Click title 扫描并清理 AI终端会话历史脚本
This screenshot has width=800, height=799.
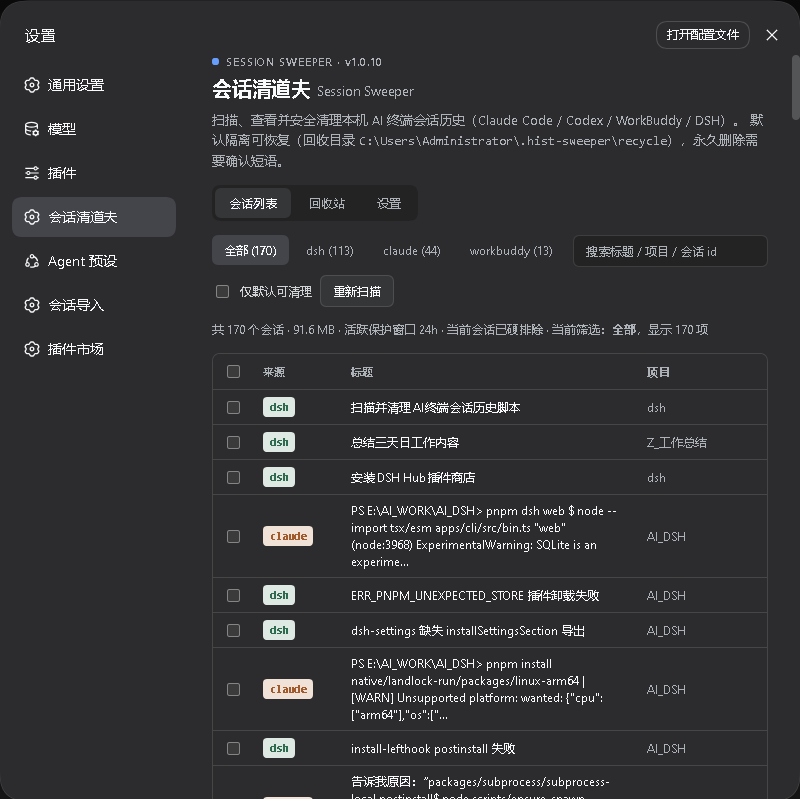435,408
